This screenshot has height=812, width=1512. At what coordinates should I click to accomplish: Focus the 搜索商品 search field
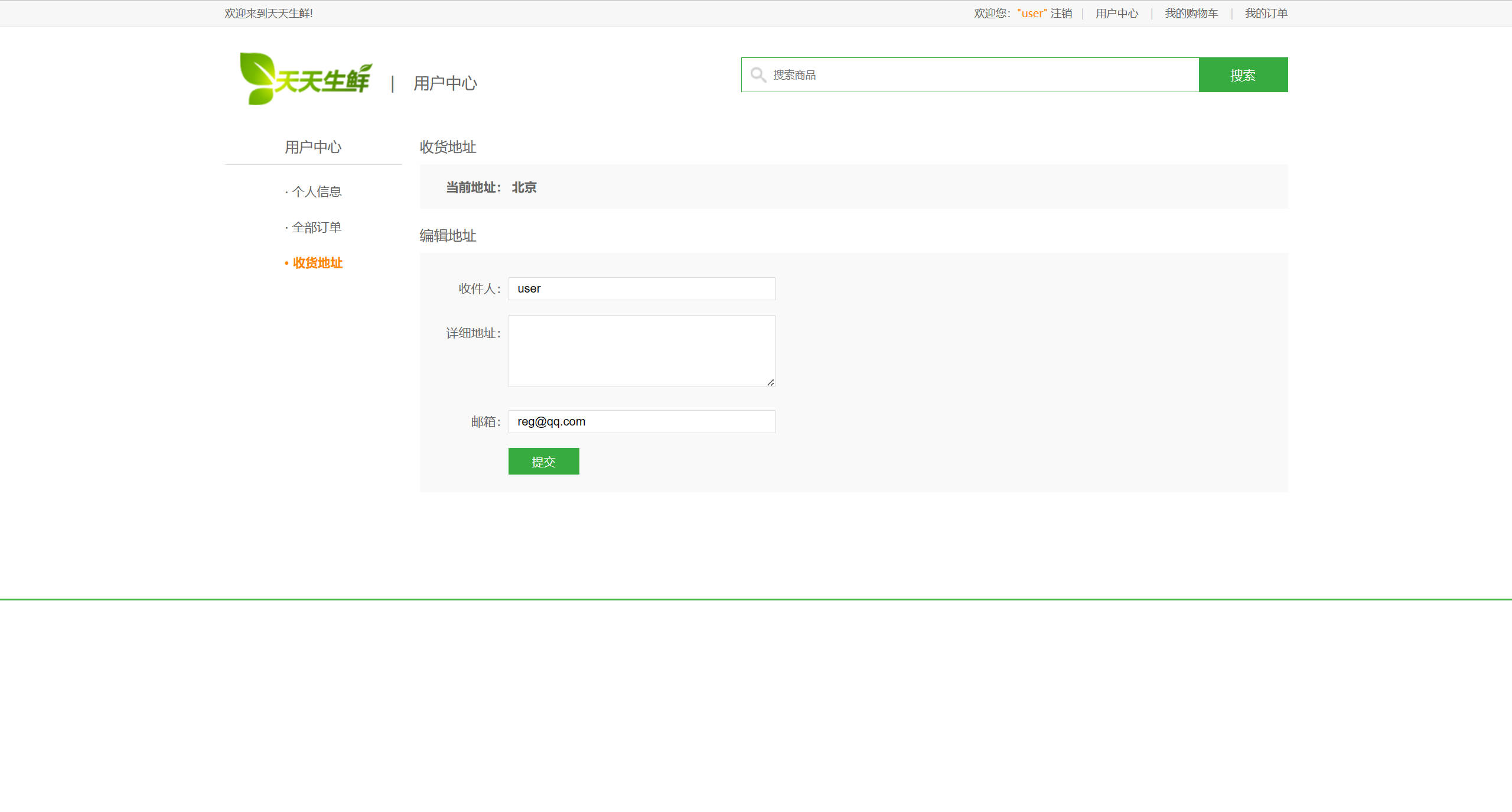[945, 74]
